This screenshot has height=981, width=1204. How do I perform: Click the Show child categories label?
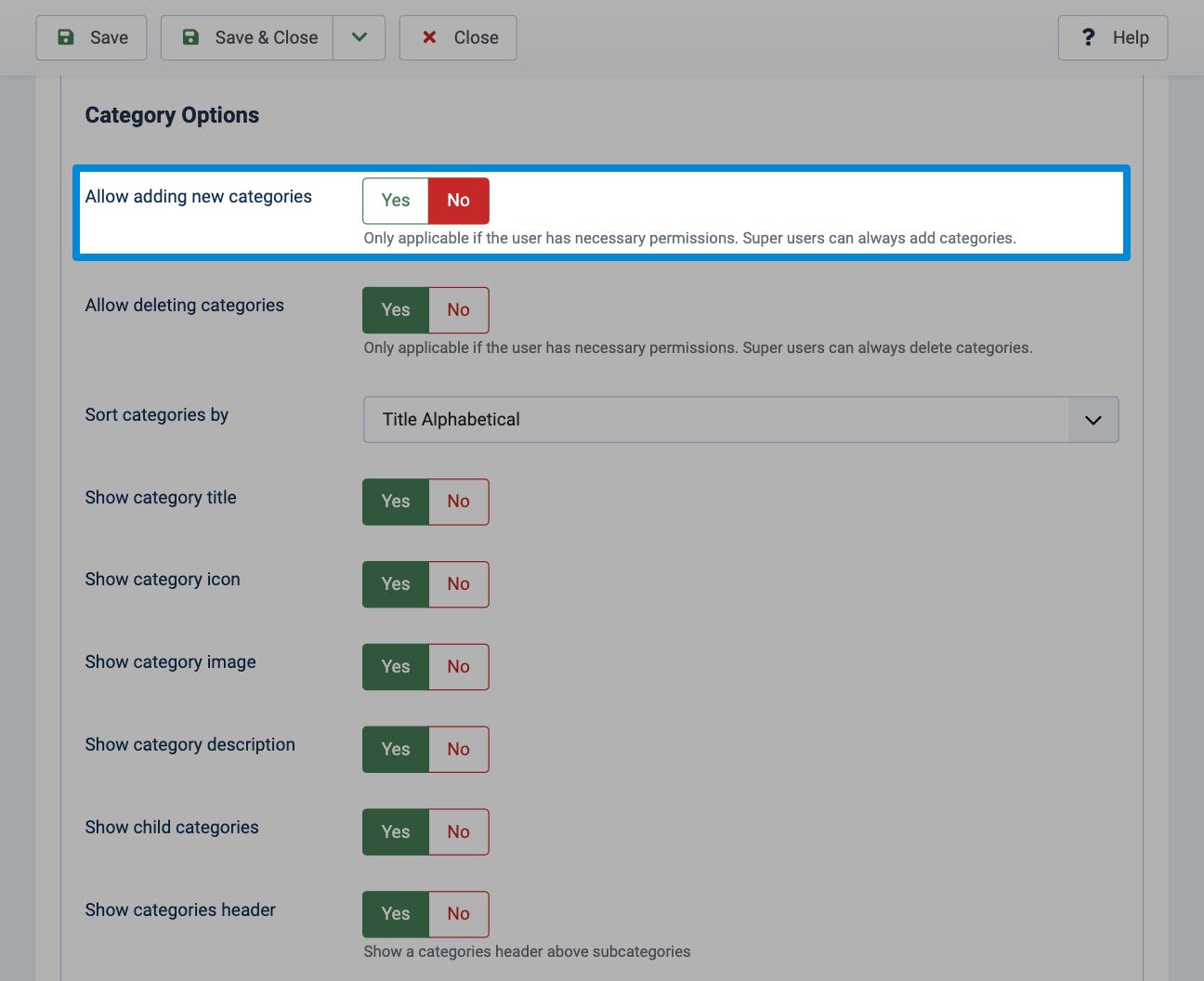pyautogui.click(x=172, y=827)
